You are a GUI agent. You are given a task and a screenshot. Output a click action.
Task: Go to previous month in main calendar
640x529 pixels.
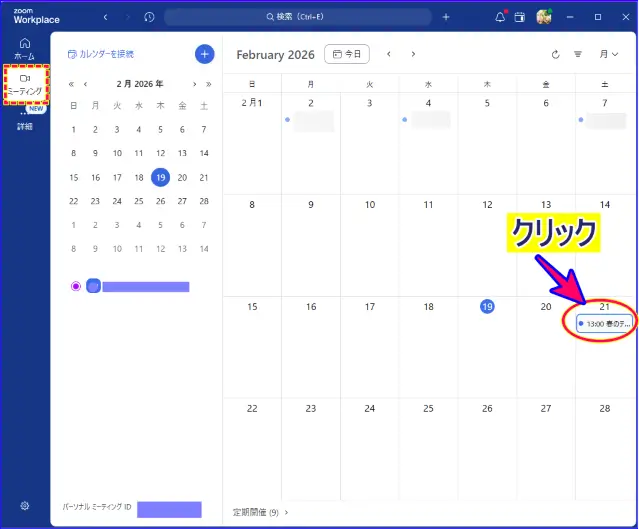point(389,54)
